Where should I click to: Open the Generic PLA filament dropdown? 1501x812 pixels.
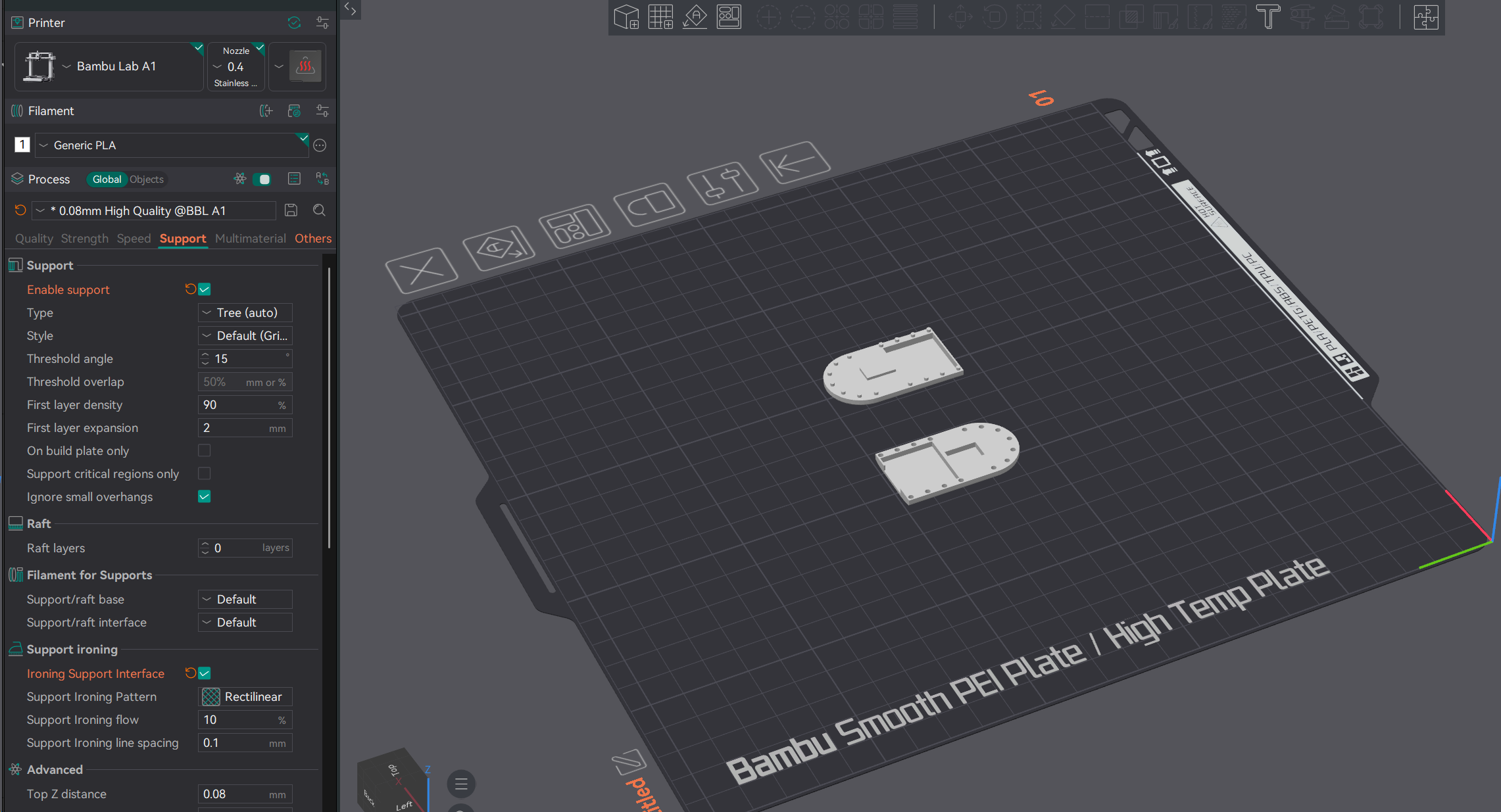(x=172, y=145)
